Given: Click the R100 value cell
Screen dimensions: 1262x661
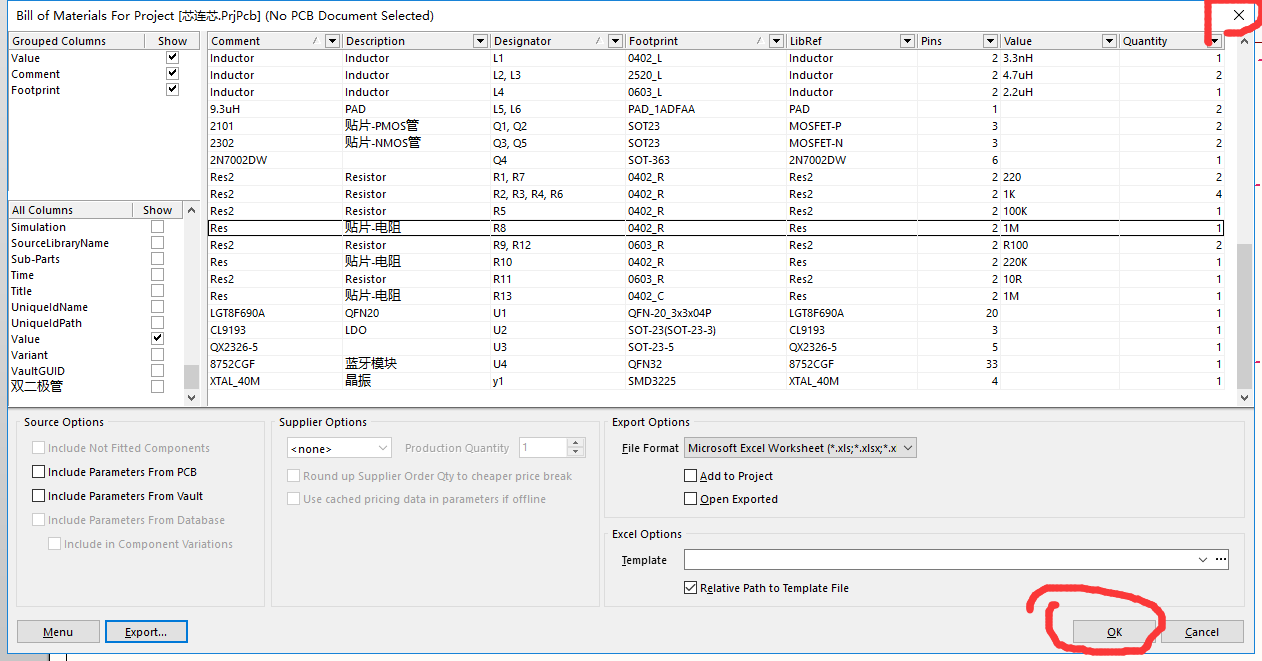Looking at the screenshot, I should coord(1059,245).
